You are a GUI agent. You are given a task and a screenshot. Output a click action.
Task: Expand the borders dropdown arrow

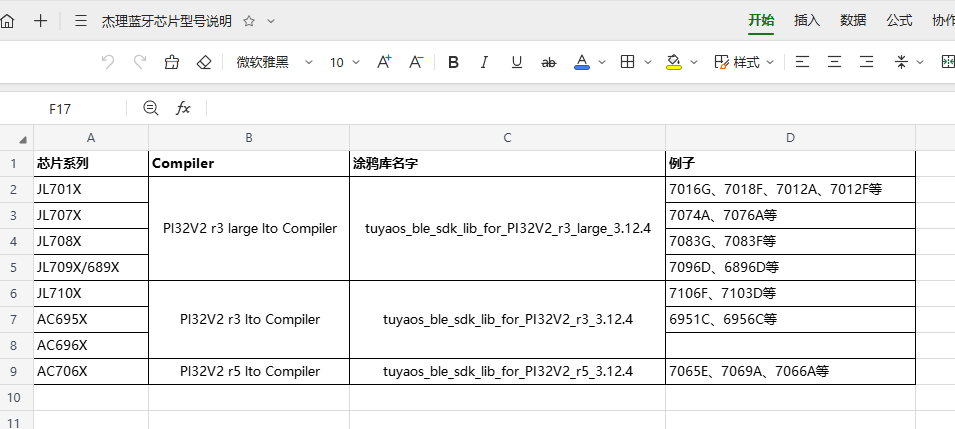pos(647,62)
